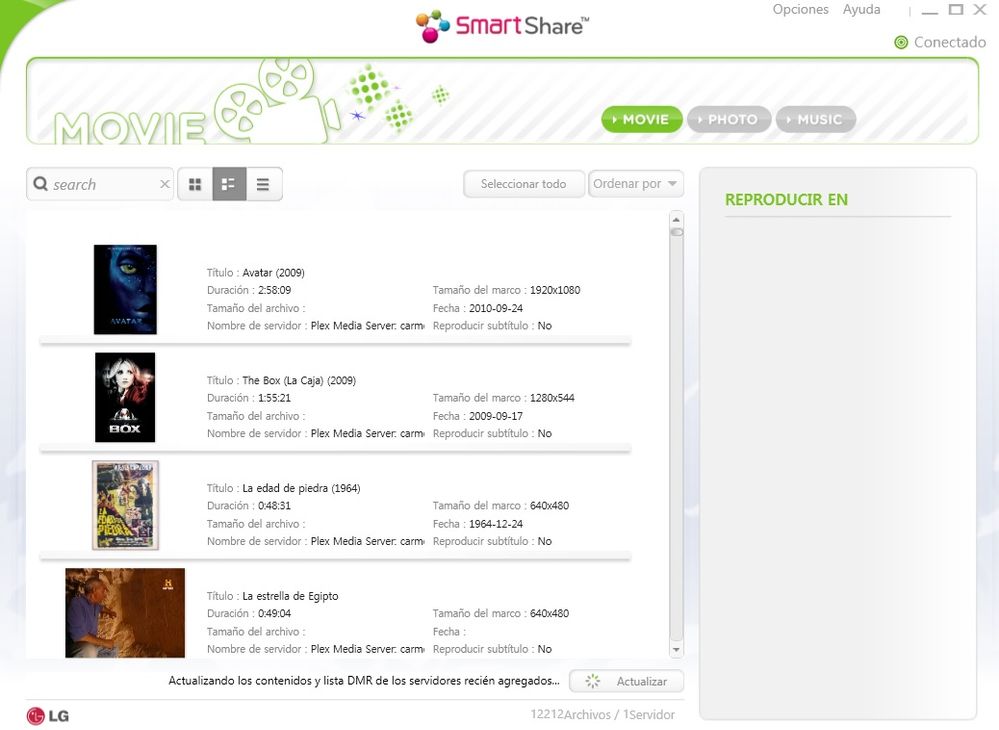The image size is (999, 730).
Task: Switch to simple list view
Action: coord(263,184)
